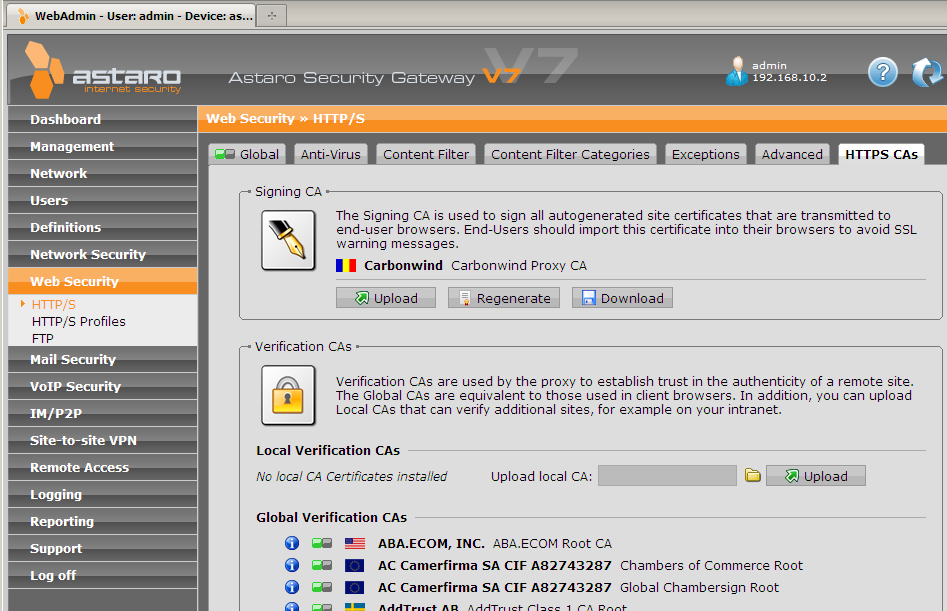Expand the Network menu
This screenshot has height=611, width=947.
pos(103,173)
